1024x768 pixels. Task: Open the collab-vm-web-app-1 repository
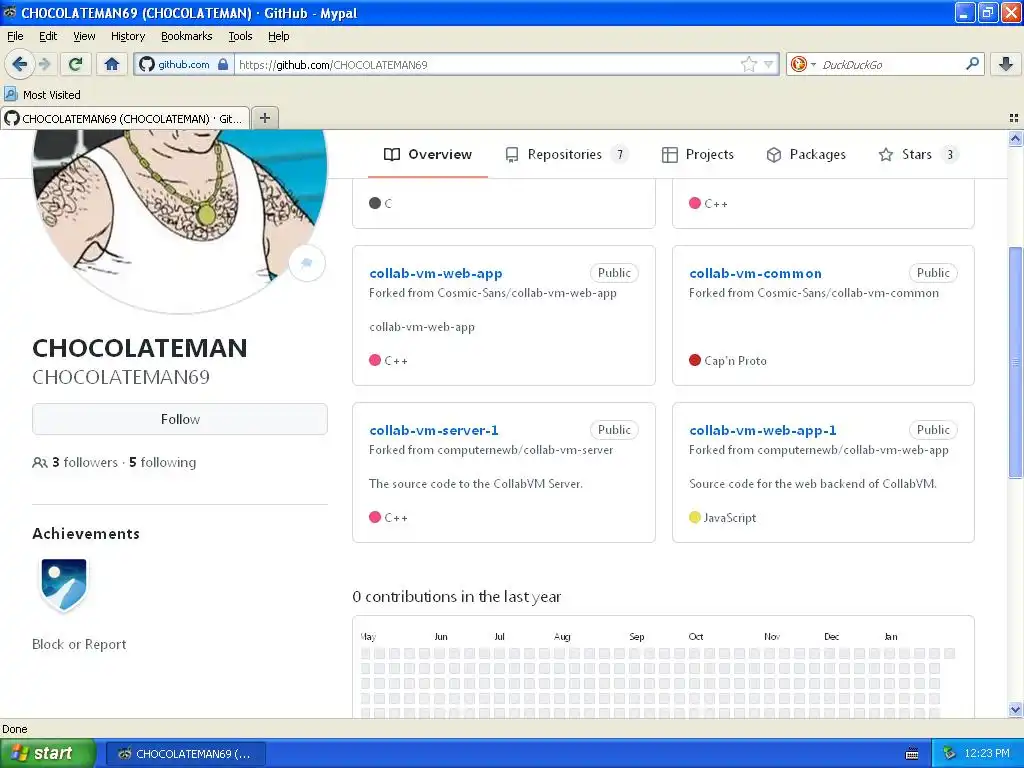click(763, 430)
